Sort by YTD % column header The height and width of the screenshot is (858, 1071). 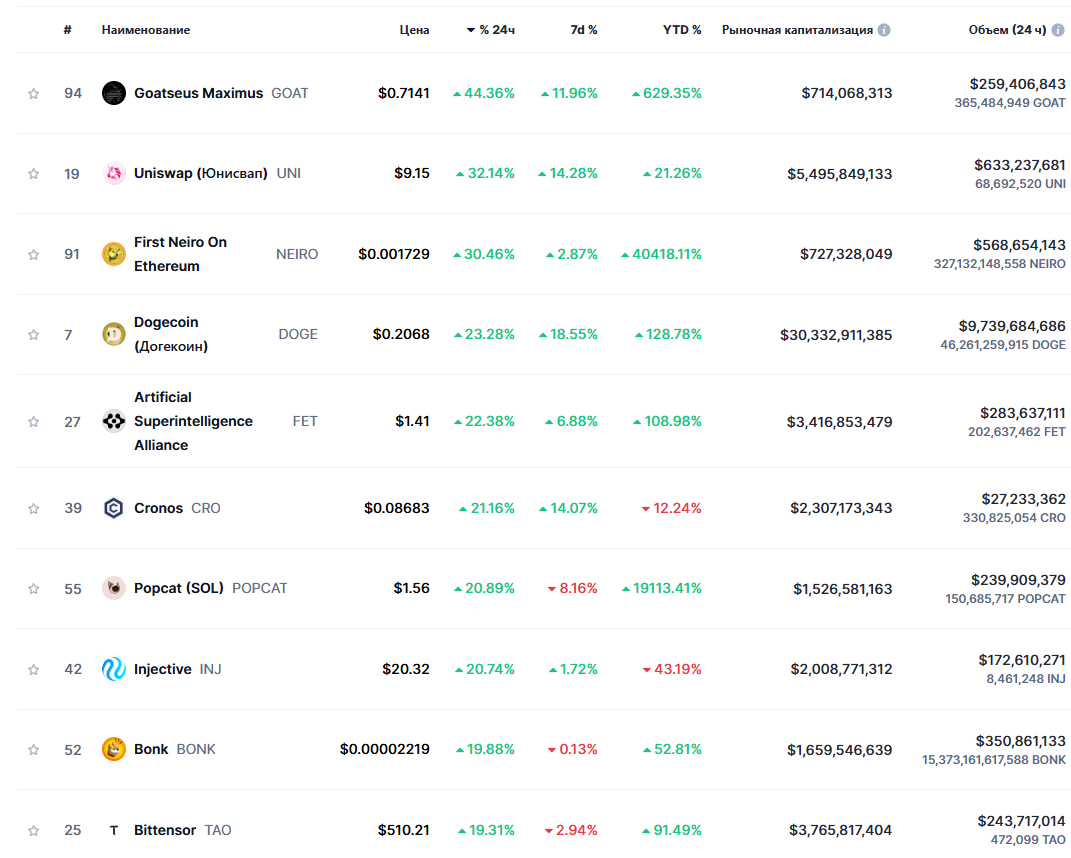coord(682,30)
